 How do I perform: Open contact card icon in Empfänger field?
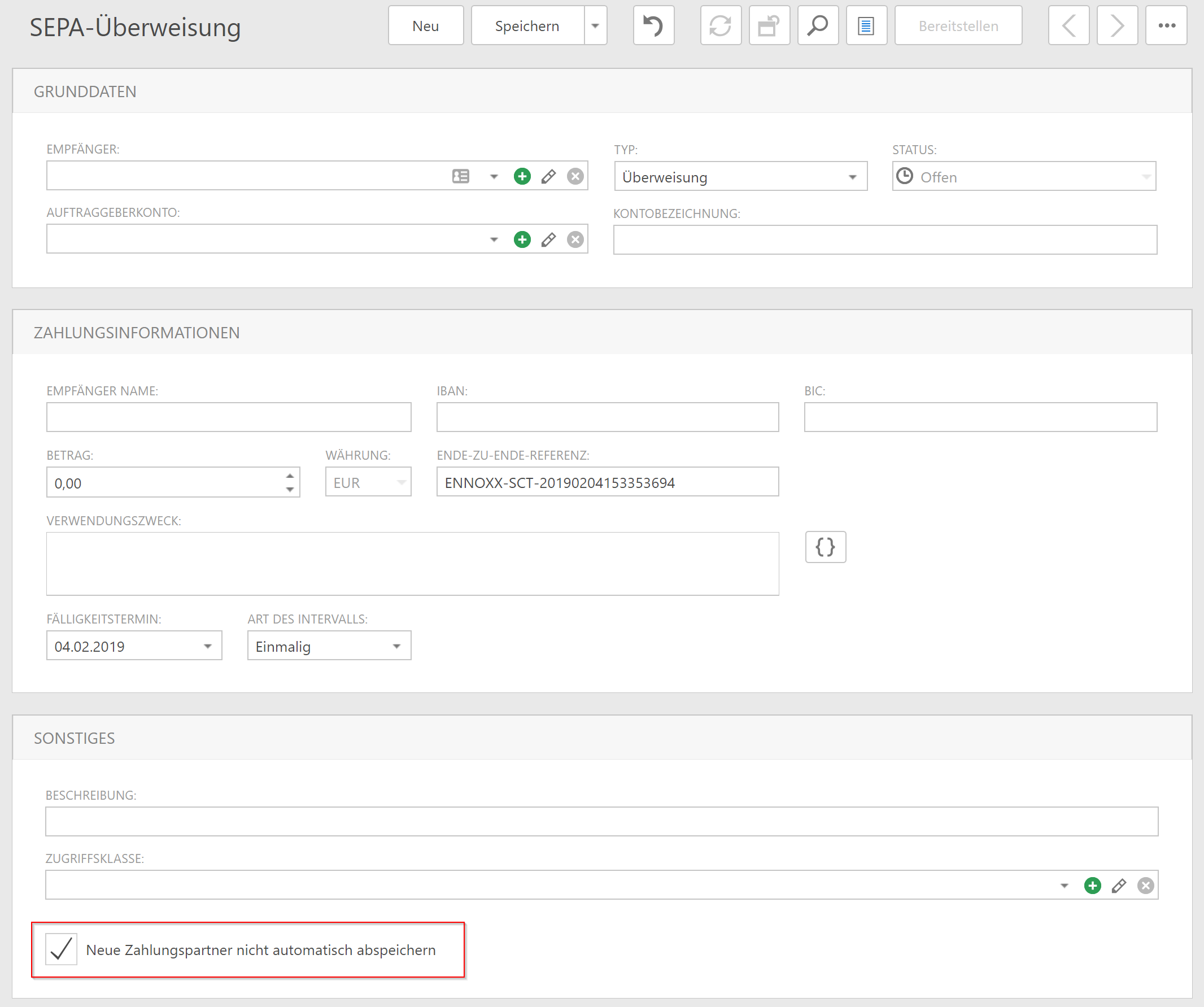point(460,176)
